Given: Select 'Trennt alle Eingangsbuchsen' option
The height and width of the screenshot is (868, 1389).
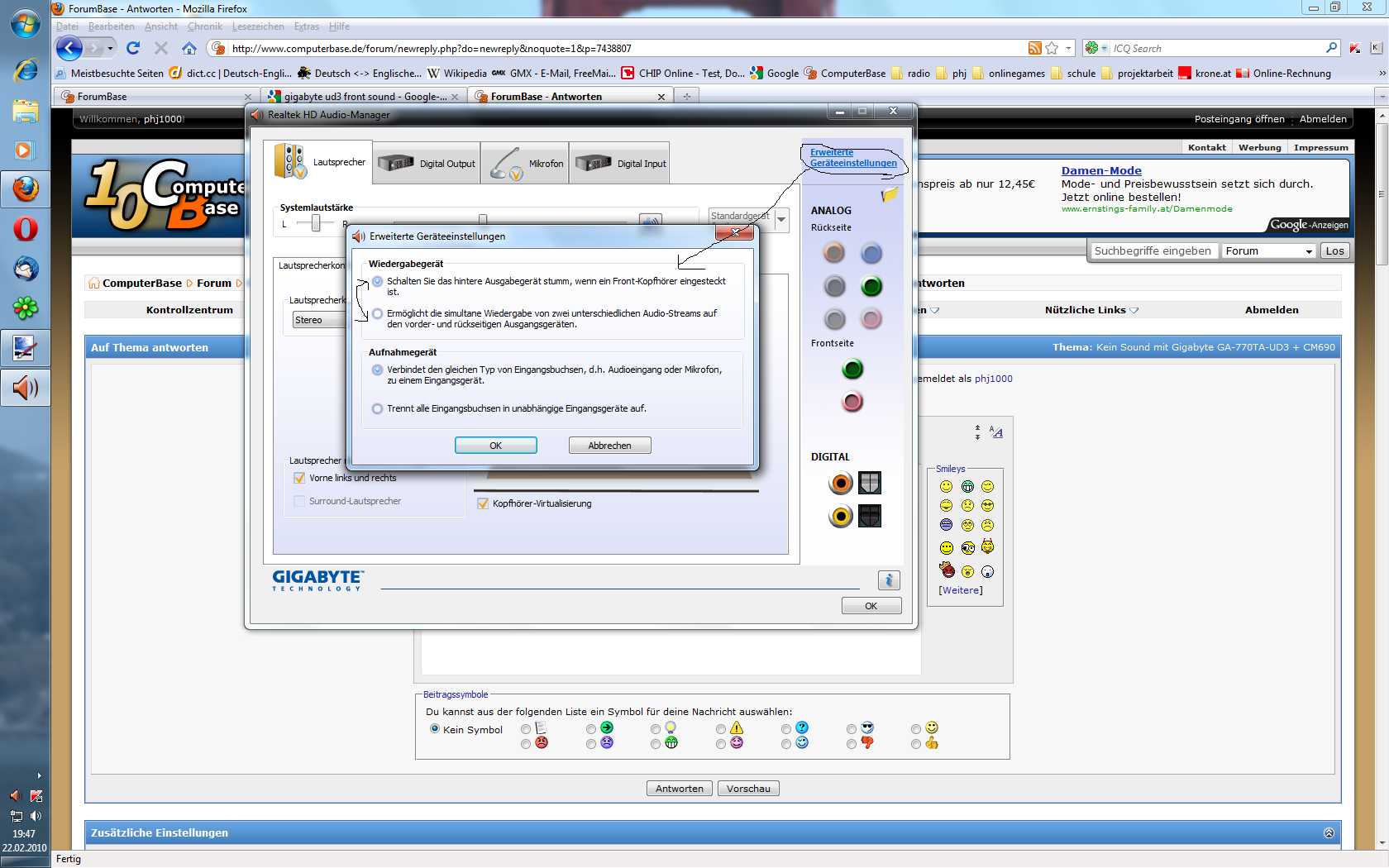Looking at the screenshot, I should [378, 409].
